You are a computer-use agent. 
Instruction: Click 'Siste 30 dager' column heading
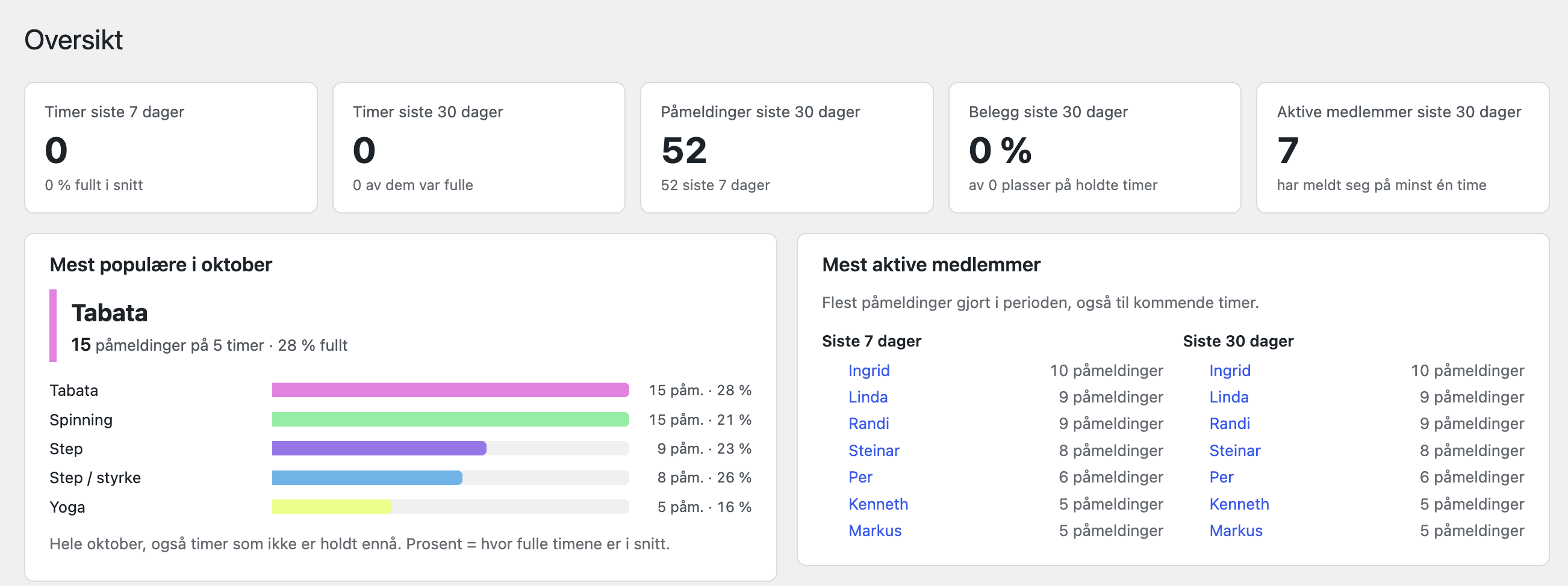coord(1238,341)
